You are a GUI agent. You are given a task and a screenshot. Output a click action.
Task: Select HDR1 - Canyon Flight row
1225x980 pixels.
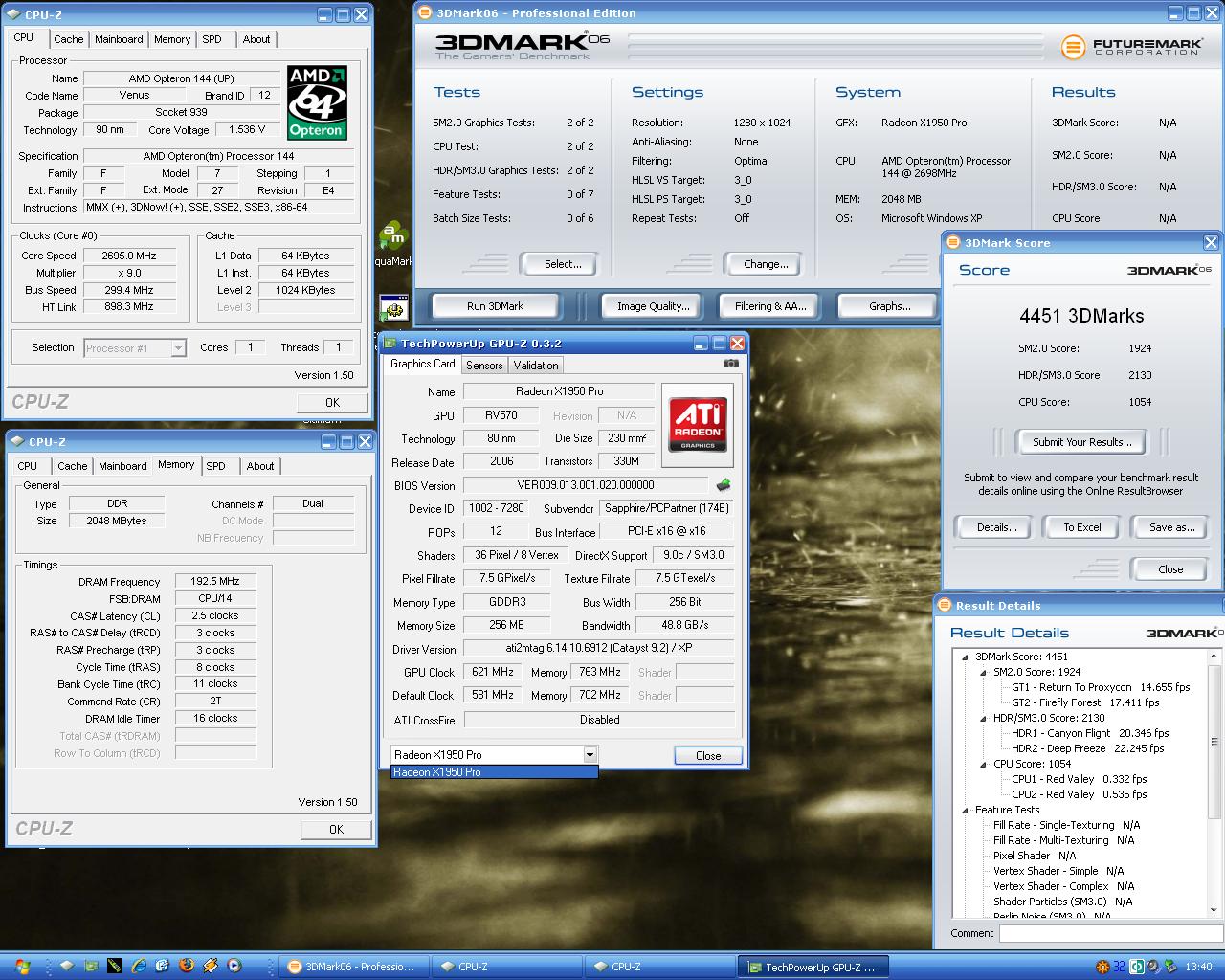pos(1090,733)
